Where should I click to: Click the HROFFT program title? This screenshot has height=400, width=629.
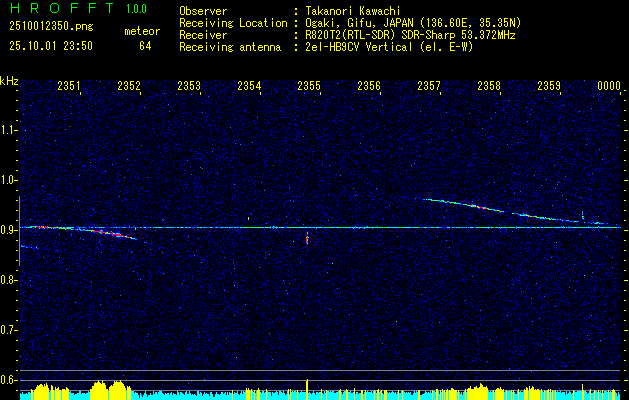[x=62, y=8]
